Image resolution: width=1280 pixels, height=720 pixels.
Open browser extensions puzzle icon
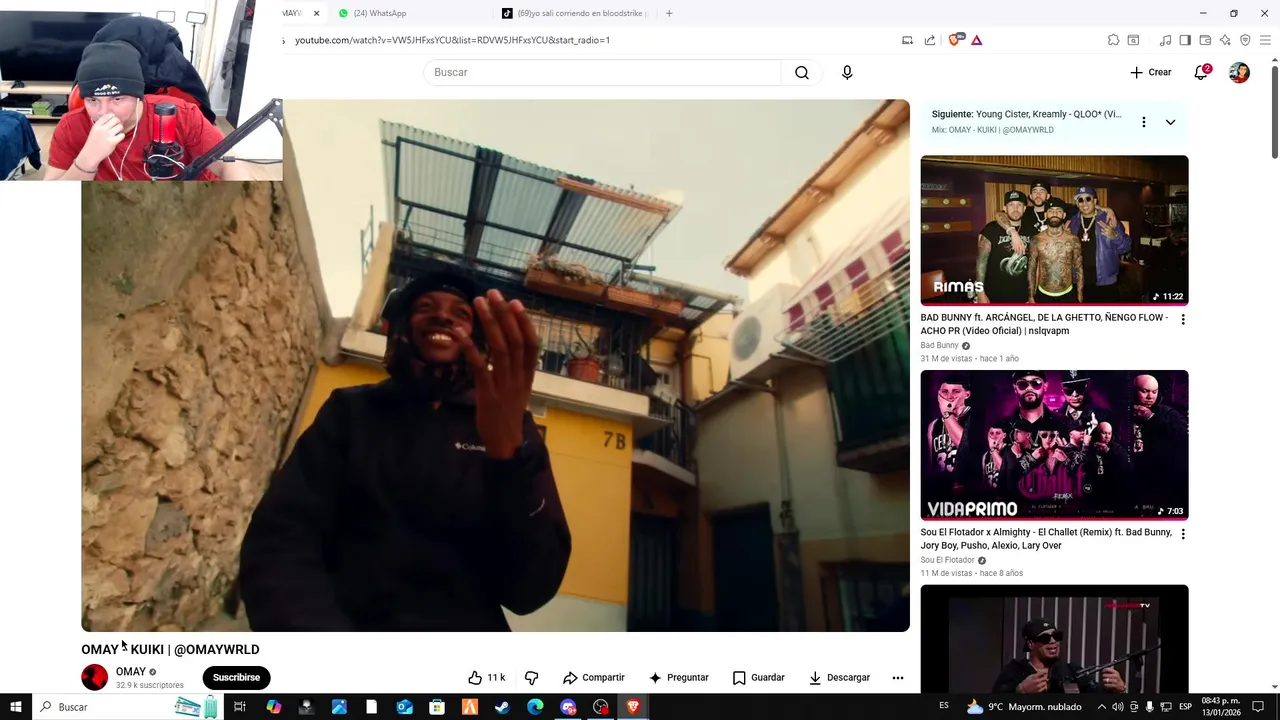coord(1113,40)
